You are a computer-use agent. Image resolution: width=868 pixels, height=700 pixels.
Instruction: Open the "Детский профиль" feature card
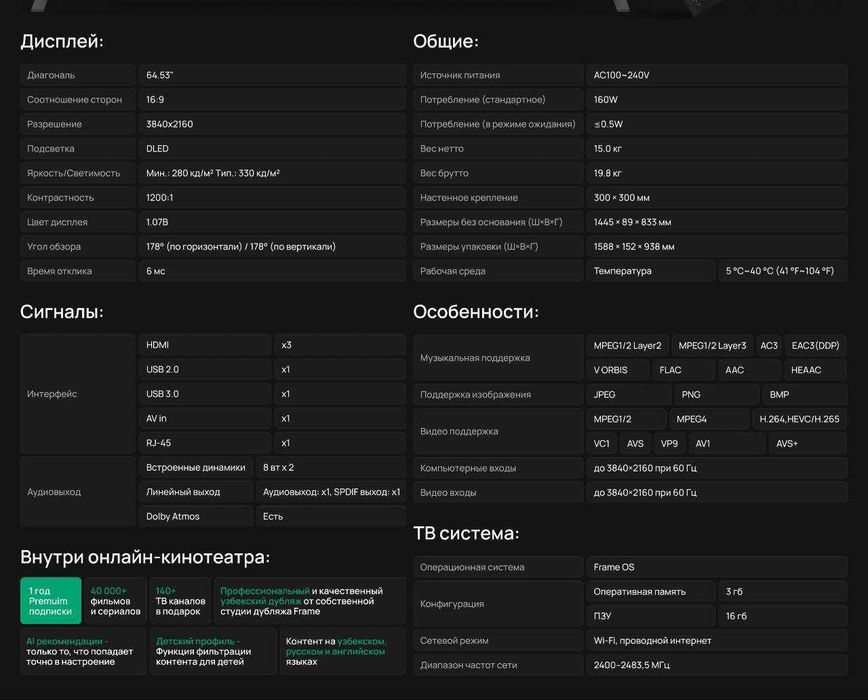coord(213,652)
